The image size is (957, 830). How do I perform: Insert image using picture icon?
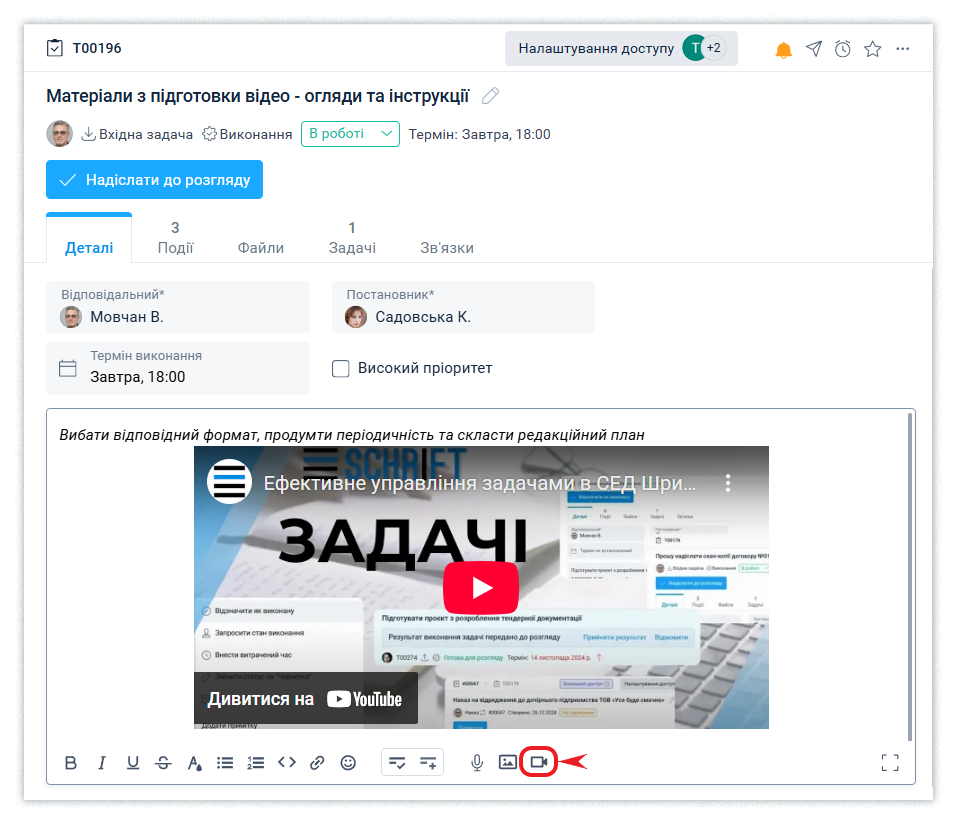click(508, 762)
